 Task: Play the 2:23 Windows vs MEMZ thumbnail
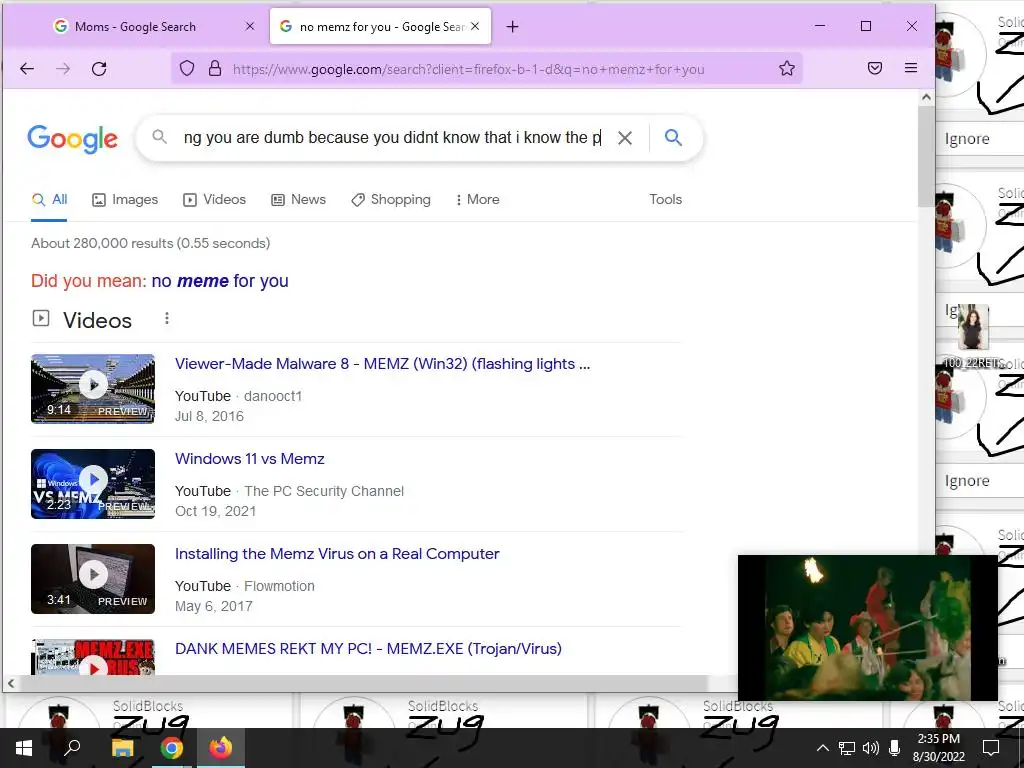(93, 483)
